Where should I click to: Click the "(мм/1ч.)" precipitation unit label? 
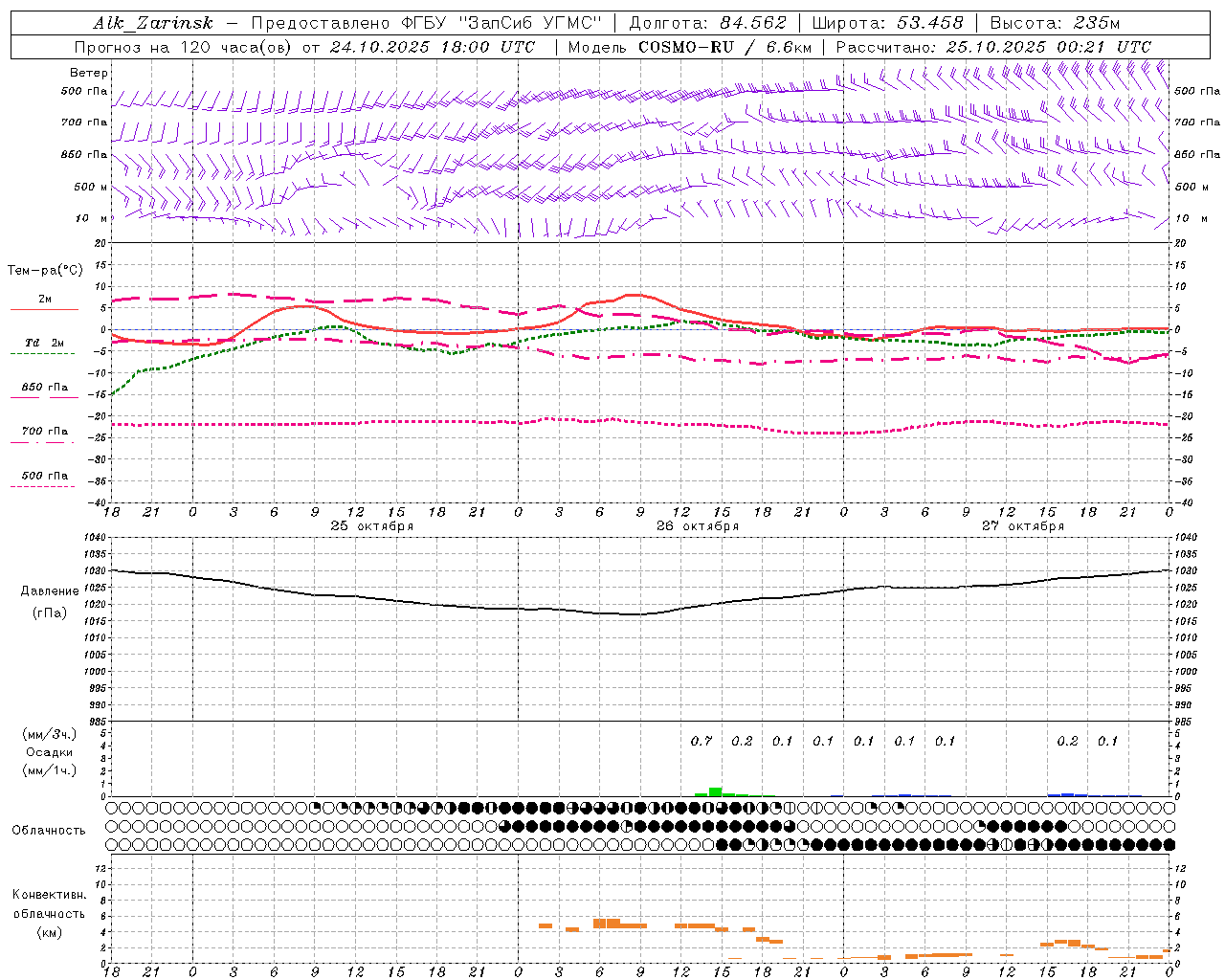coord(49,770)
